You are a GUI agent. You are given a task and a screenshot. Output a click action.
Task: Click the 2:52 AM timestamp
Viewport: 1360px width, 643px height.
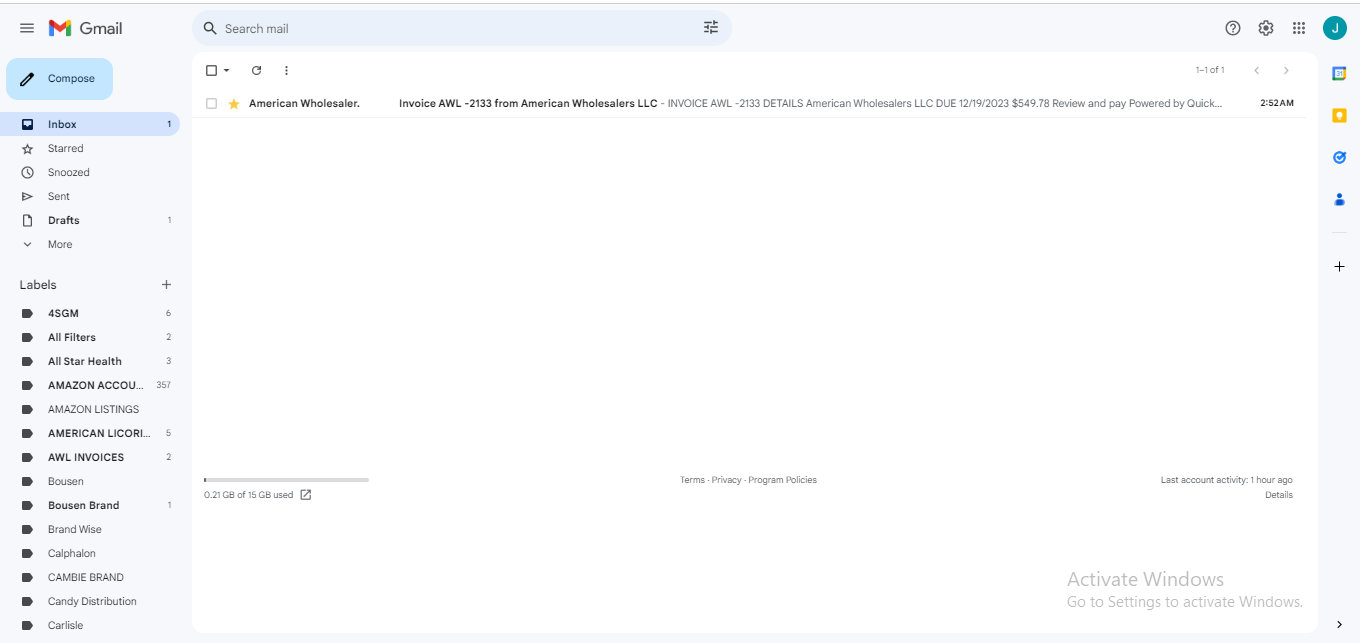(1277, 103)
